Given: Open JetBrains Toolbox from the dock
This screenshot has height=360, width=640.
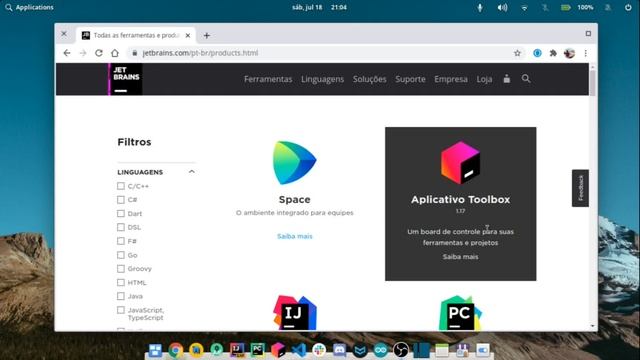Looking at the screenshot, I should pos(278,350).
